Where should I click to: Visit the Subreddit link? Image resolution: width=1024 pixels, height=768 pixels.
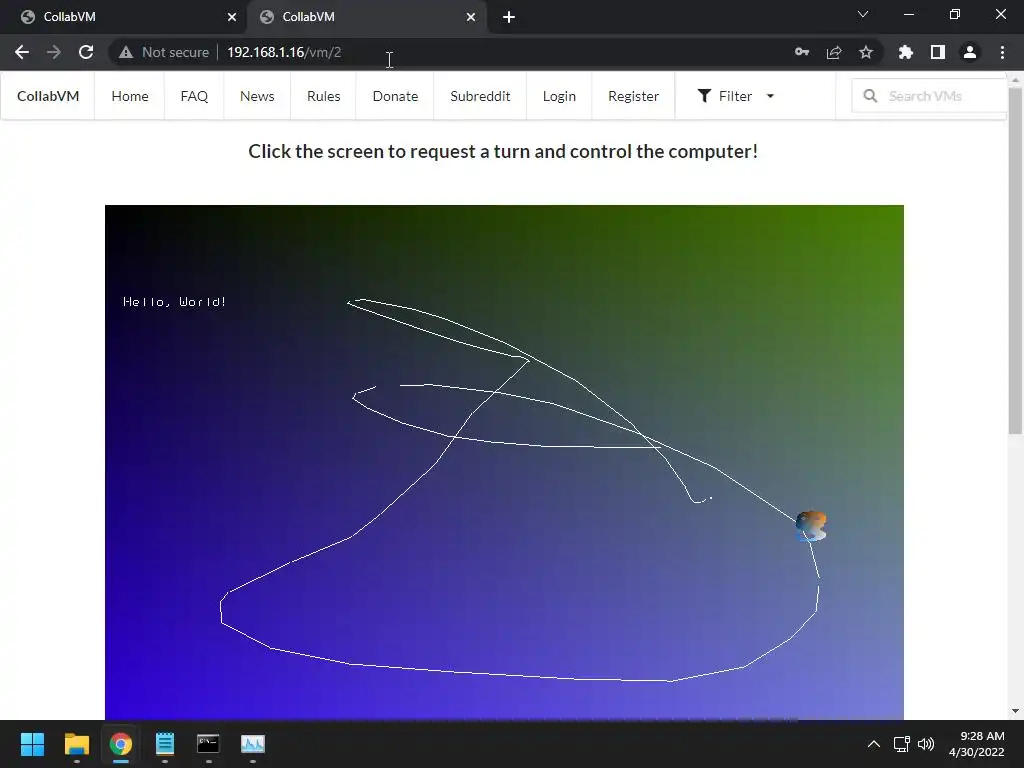point(480,96)
